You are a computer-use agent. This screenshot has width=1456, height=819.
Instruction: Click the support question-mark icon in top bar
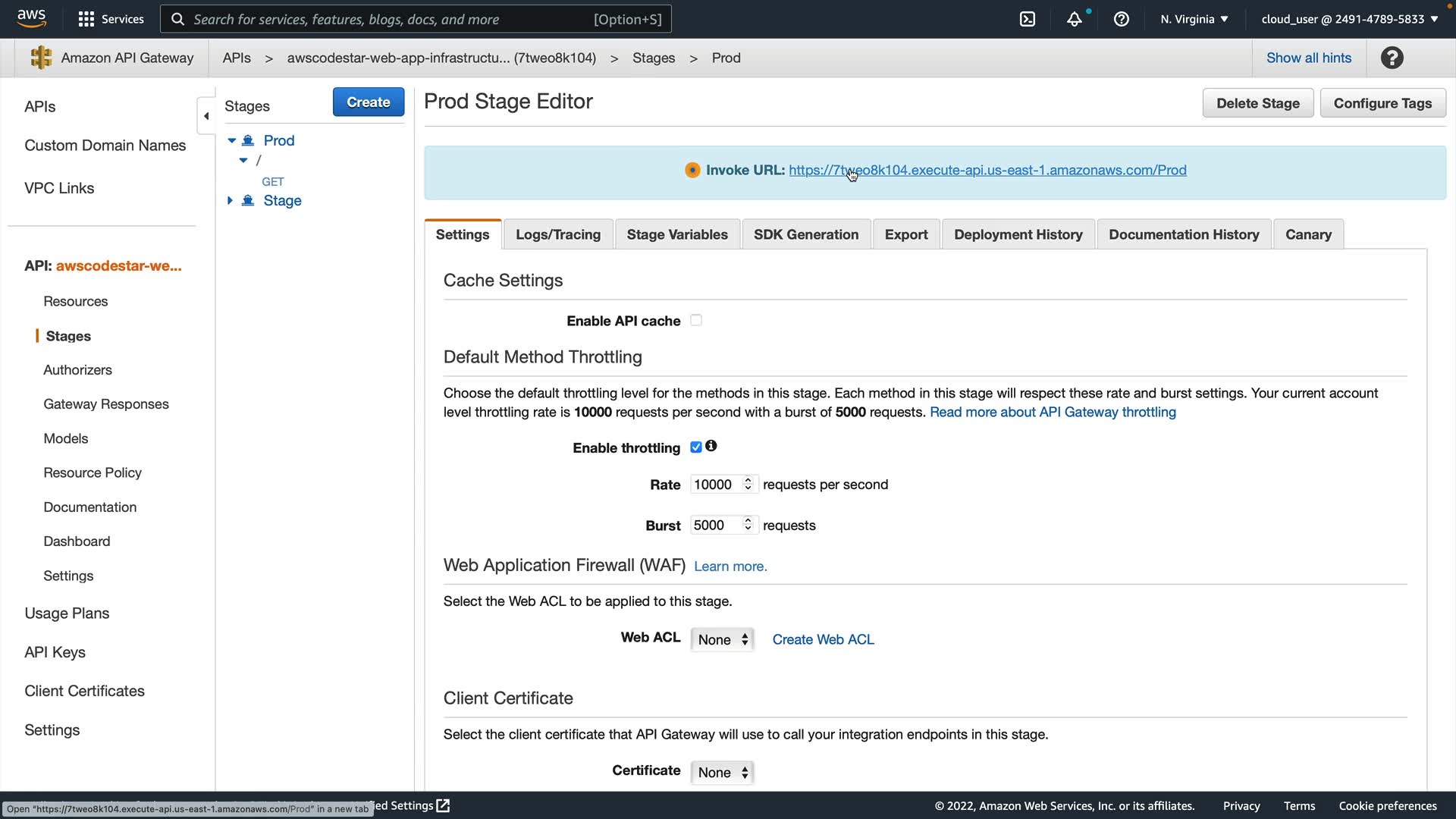tap(1122, 19)
